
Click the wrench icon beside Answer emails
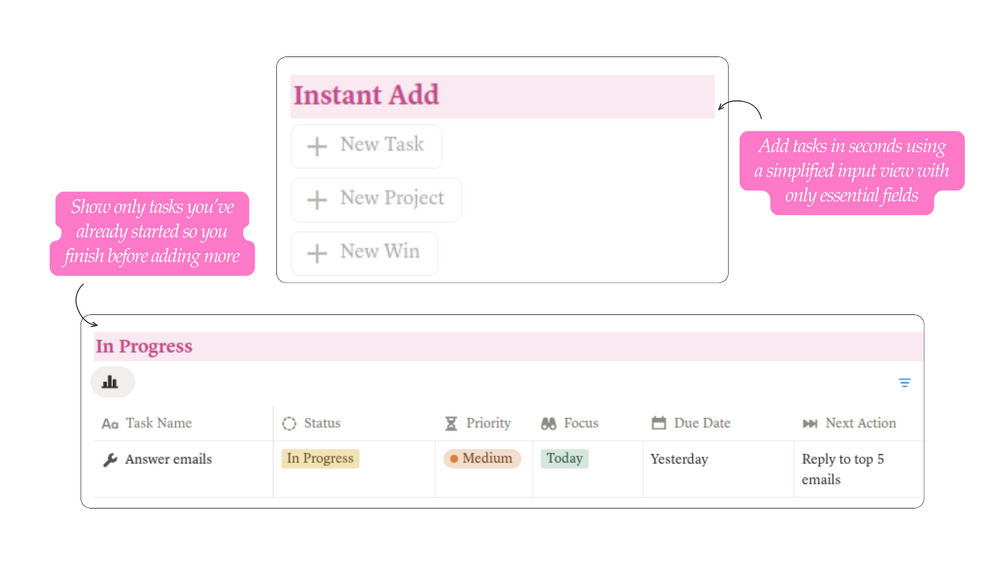click(110, 460)
